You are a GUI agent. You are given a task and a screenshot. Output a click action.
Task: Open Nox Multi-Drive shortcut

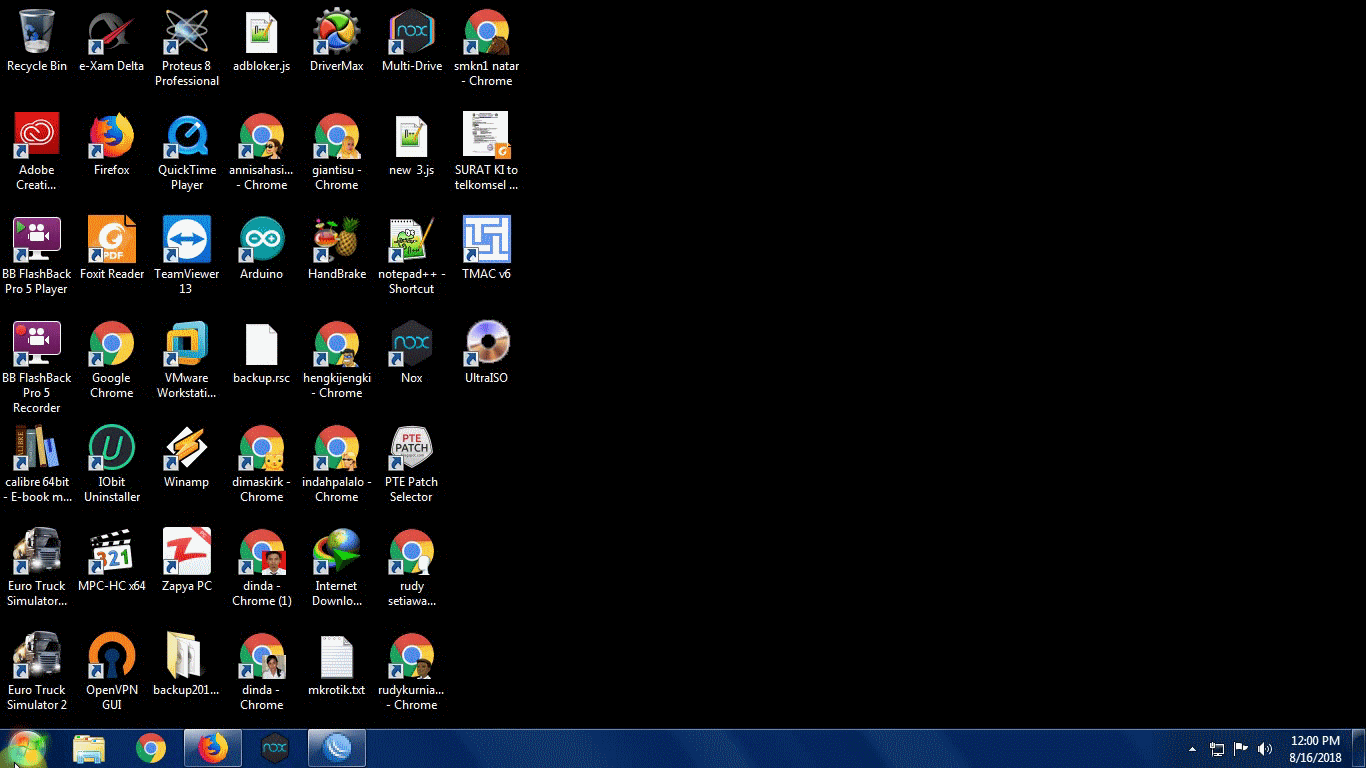point(412,41)
